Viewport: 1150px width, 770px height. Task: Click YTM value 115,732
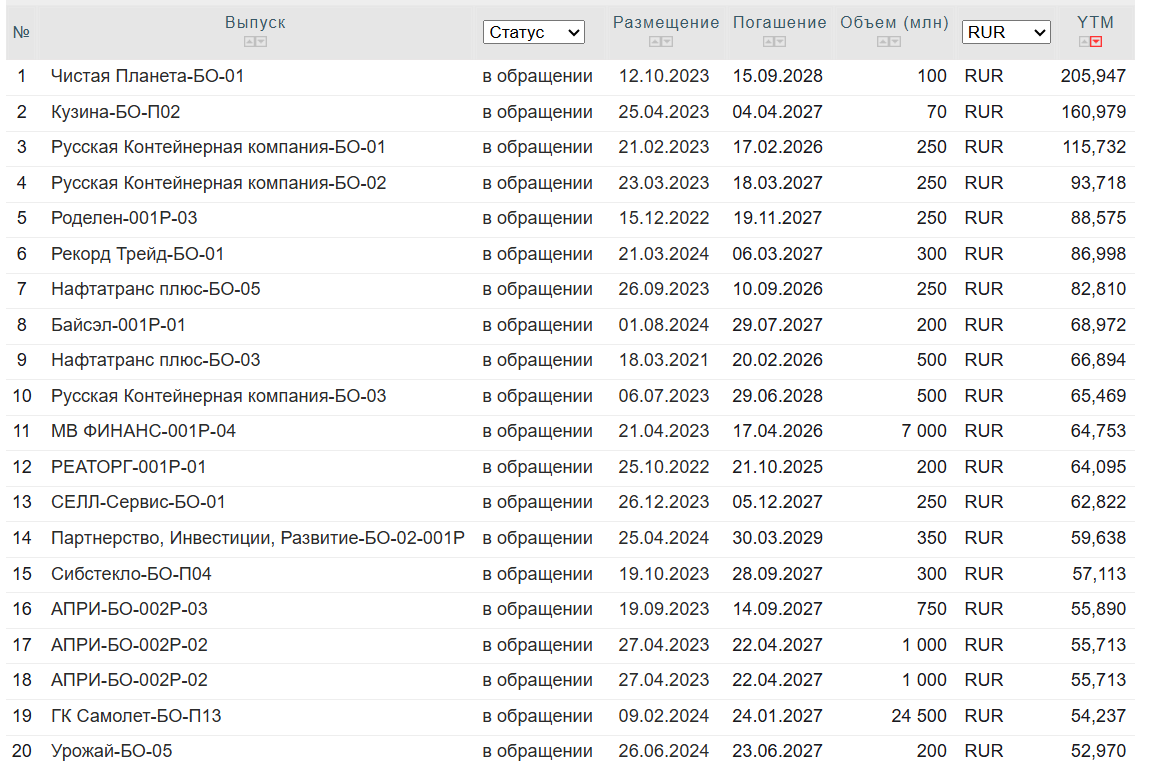(x=1094, y=147)
